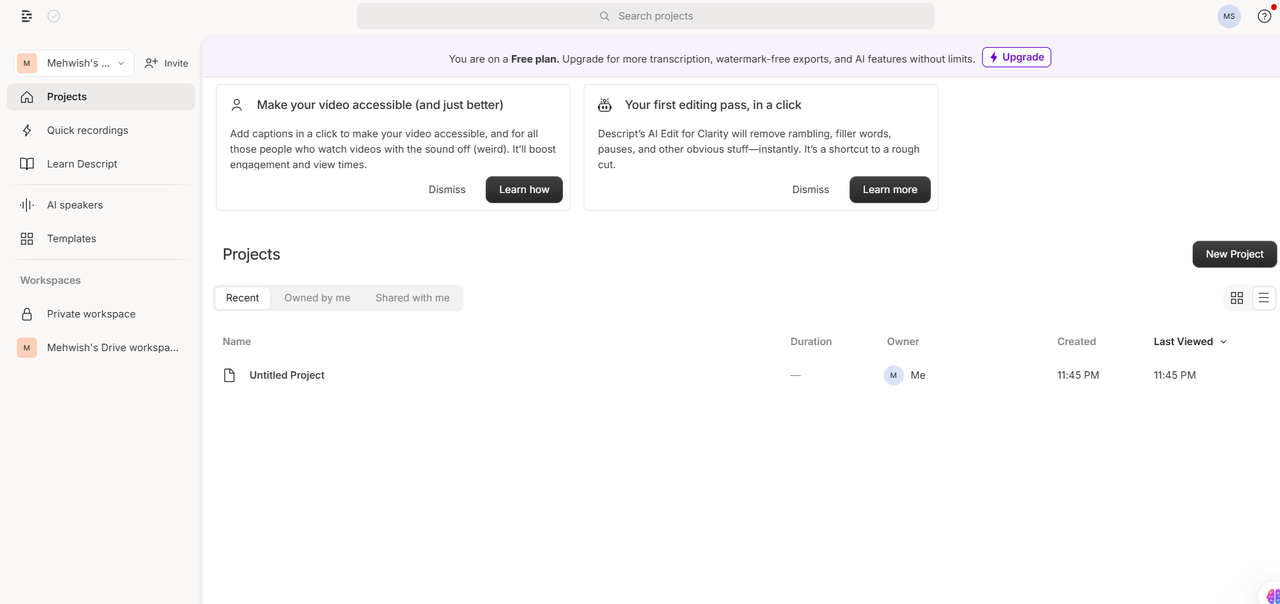Click the Owner column header
Image resolution: width=1280 pixels, height=604 pixels.
[903, 342]
